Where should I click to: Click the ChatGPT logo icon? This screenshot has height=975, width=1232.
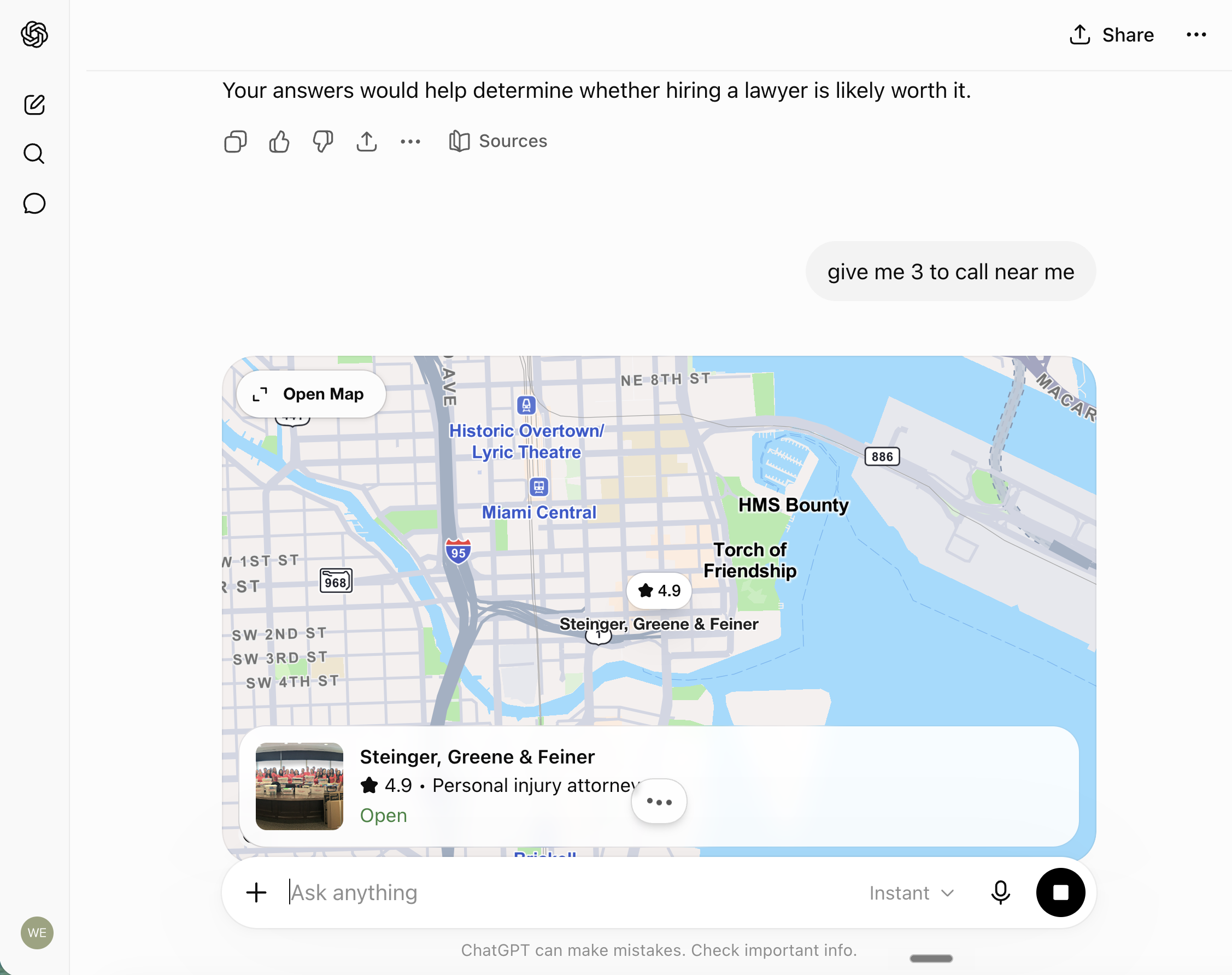[x=34, y=34]
